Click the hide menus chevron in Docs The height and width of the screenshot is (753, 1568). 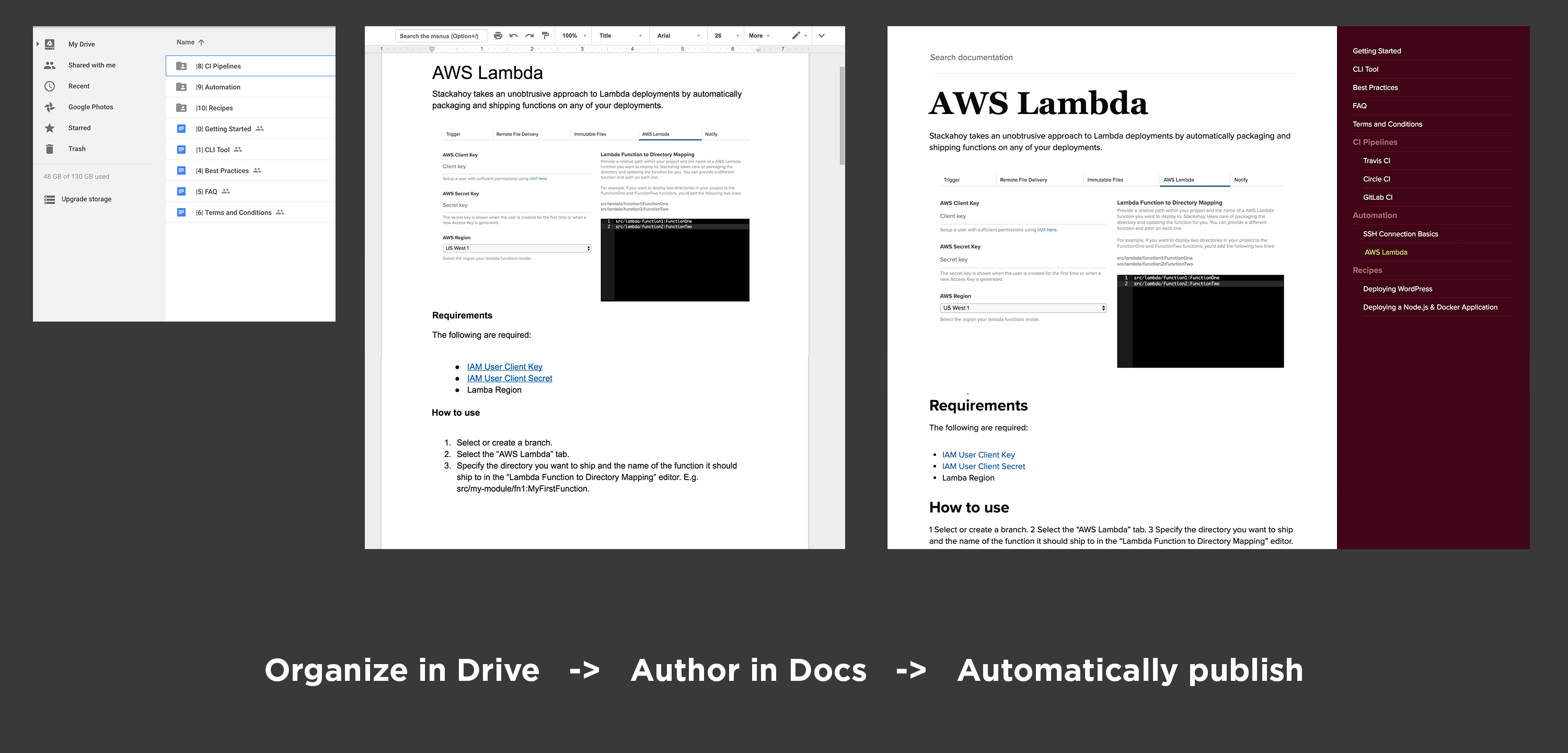pos(822,36)
